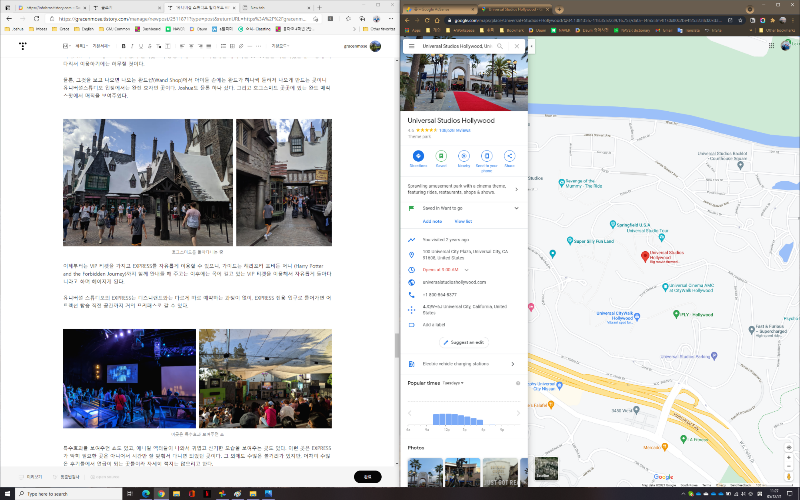
Task: Click the Maps search input field
Action: pyautogui.click(x=456, y=46)
